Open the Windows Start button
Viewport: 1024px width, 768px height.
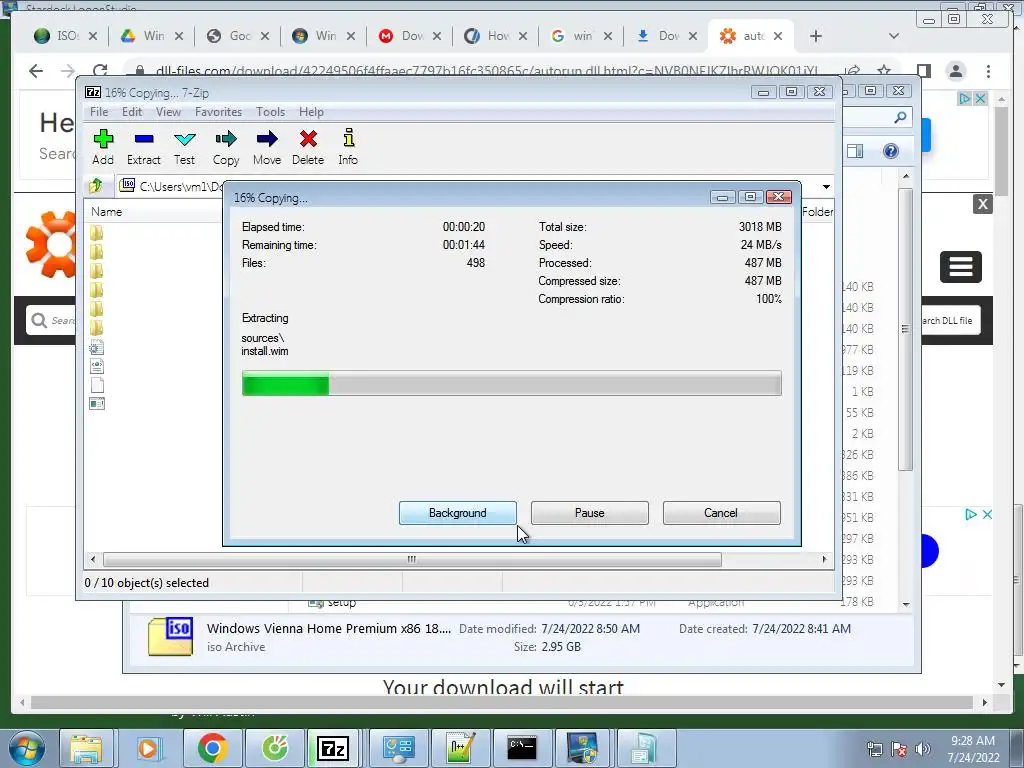pos(26,748)
